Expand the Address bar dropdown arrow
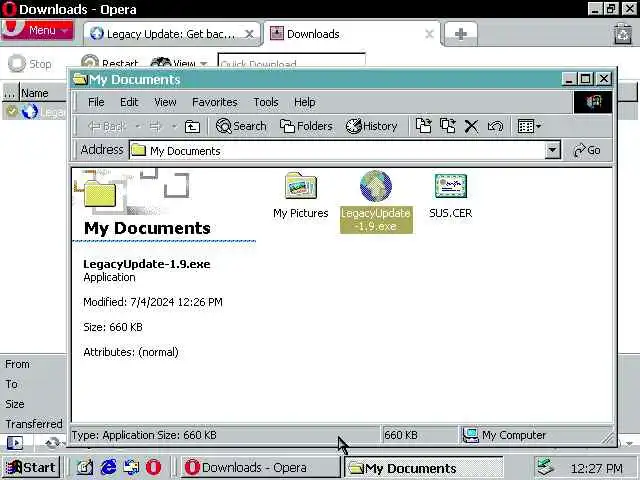 pos(552,150)
